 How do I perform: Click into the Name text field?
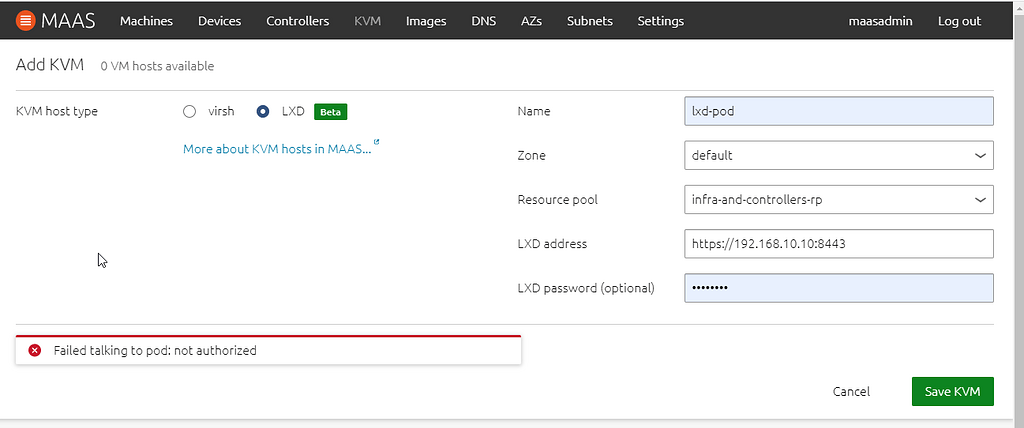tap(839, 111)
